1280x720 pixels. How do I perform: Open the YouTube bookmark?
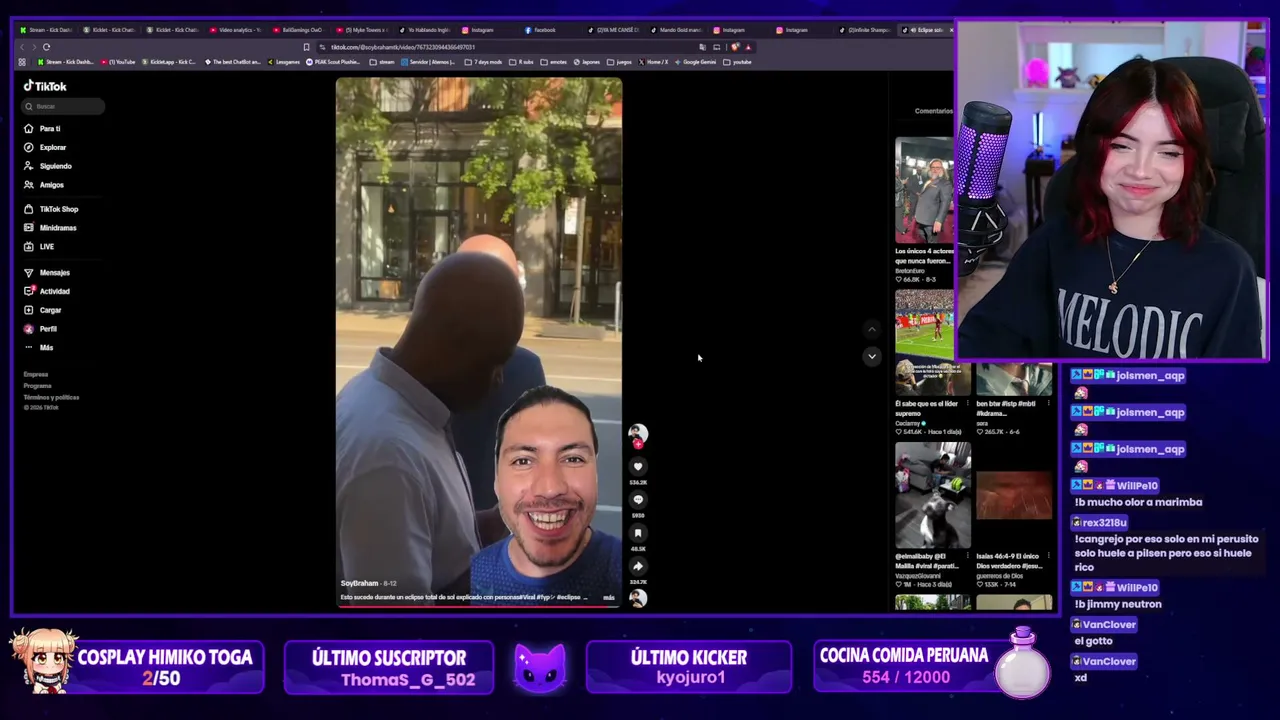pos(119,62)
